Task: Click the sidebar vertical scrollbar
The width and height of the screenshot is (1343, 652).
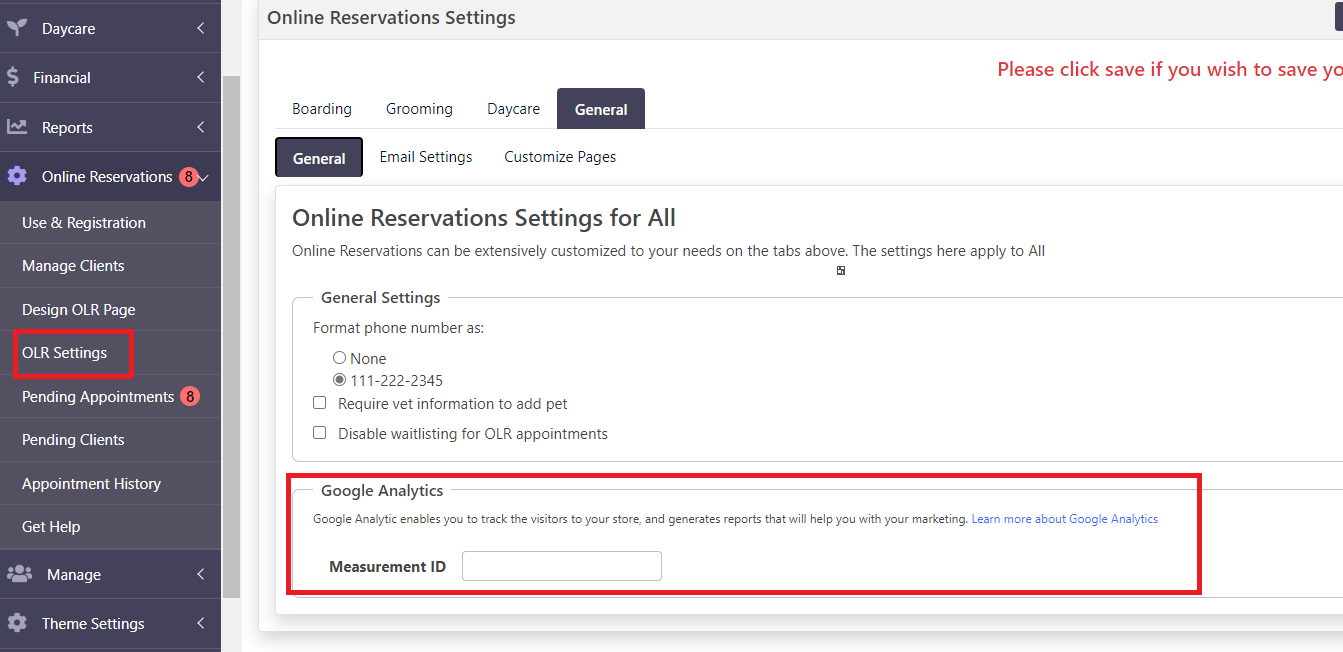Action: 231,335
